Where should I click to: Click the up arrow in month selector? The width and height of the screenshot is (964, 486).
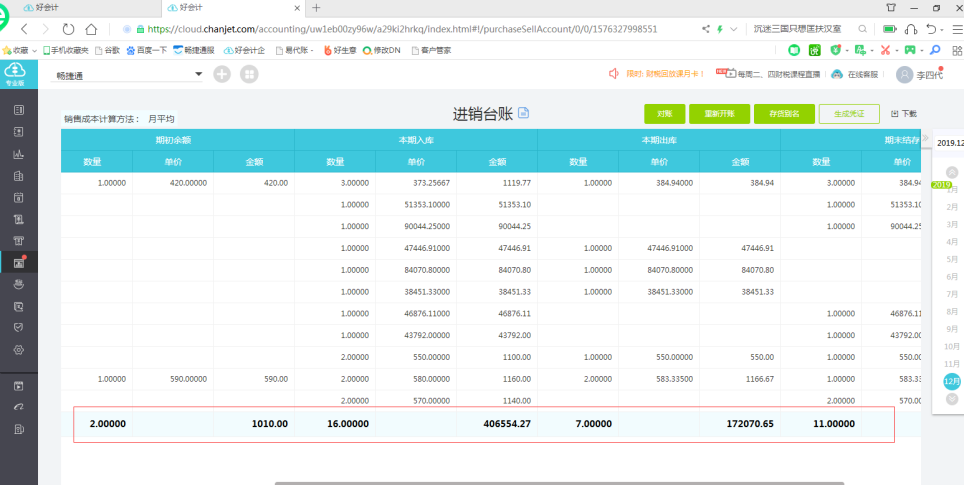tap(951, 172)
